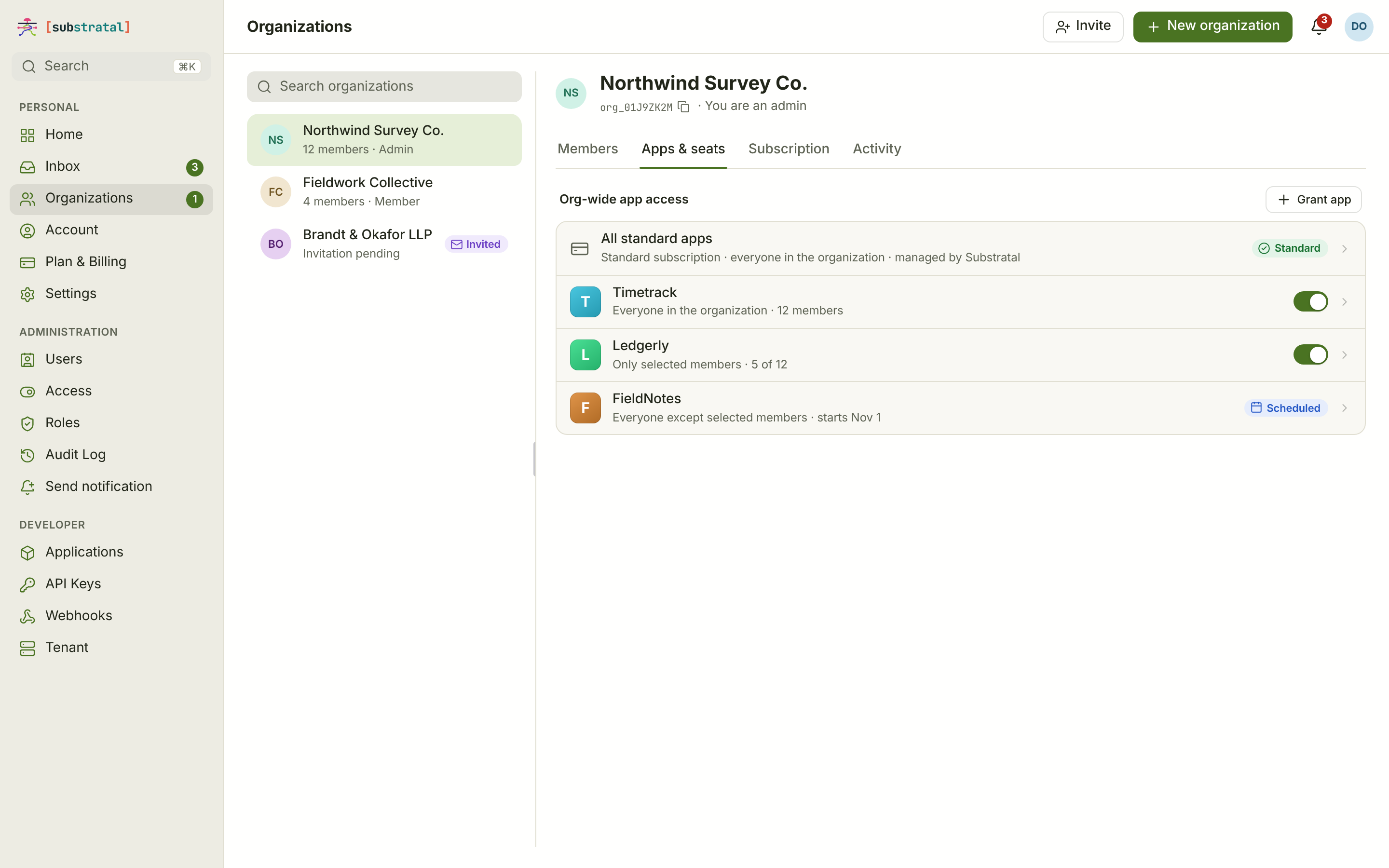Toggle off Ledgerly app access
Screen dimensions: 1389x868
1310,355
